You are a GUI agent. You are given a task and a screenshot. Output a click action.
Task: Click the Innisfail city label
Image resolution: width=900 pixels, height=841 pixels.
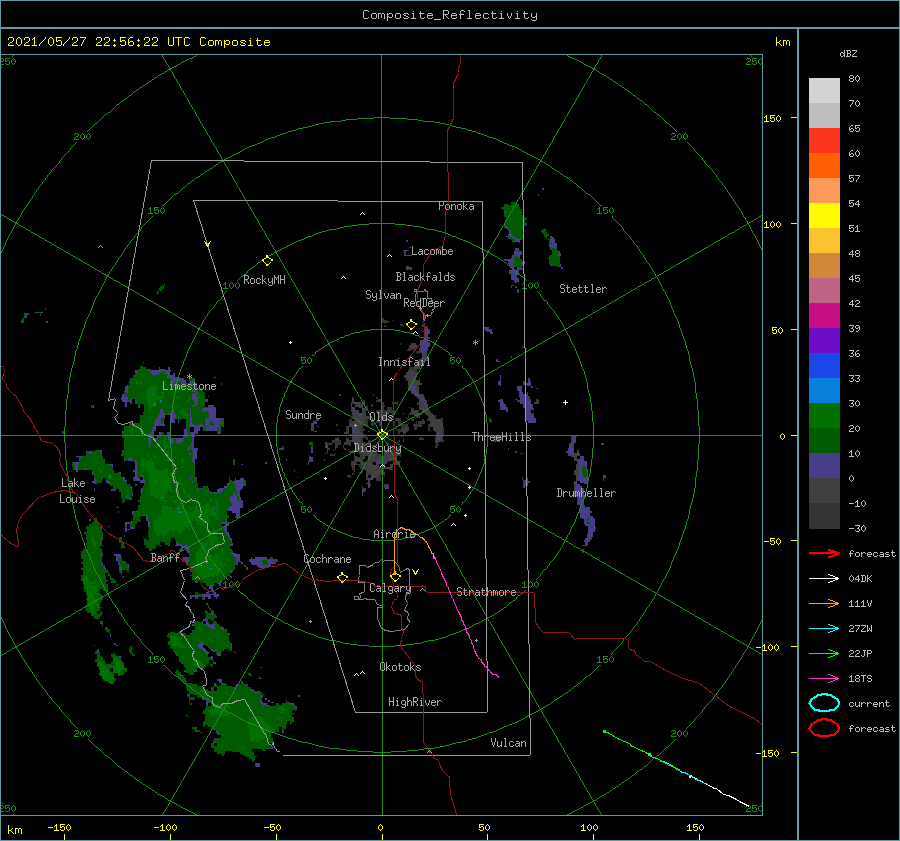(x=404, y=362)
